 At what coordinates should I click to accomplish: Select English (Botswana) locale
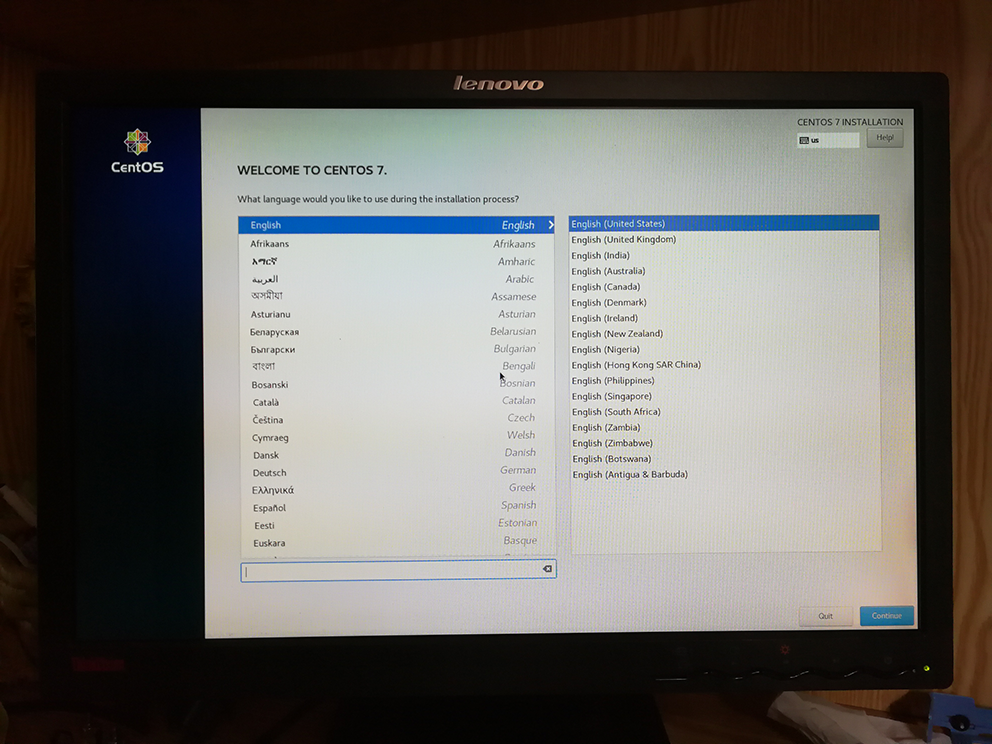point(724,459)
